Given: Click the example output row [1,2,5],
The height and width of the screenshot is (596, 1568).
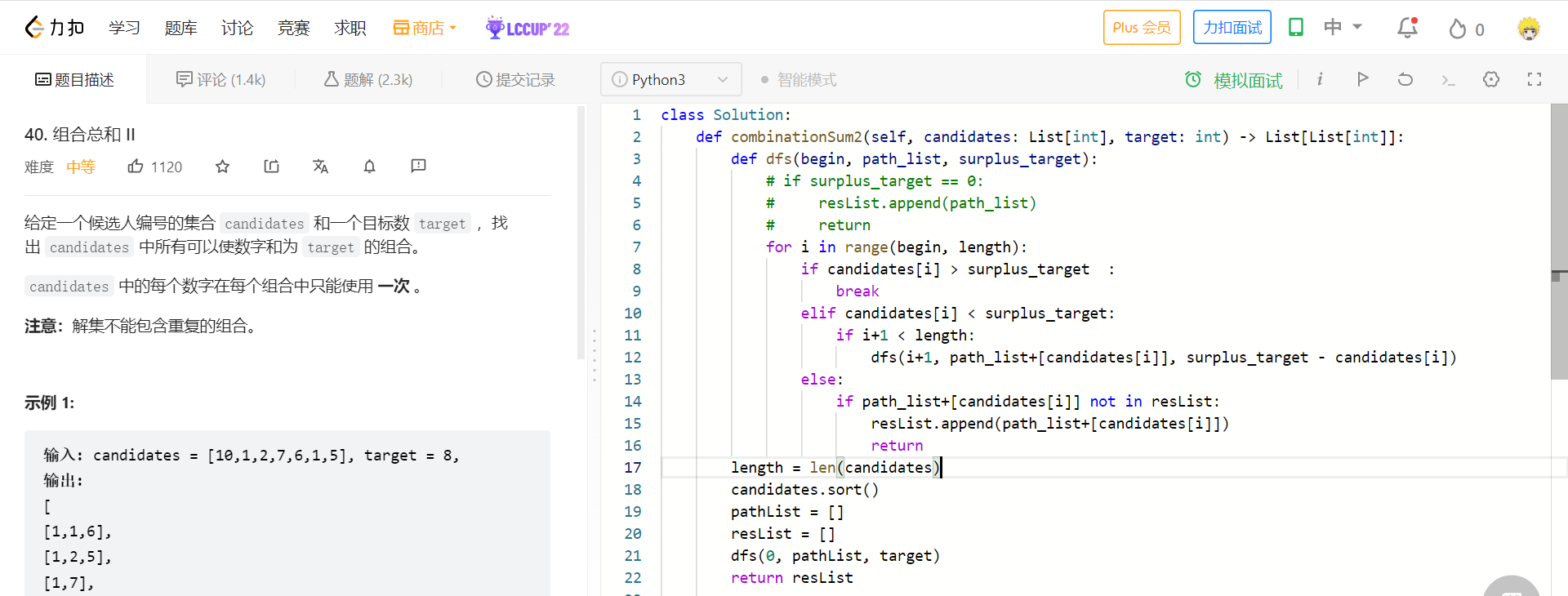Looking at the screenshot, I should [78, 557].
